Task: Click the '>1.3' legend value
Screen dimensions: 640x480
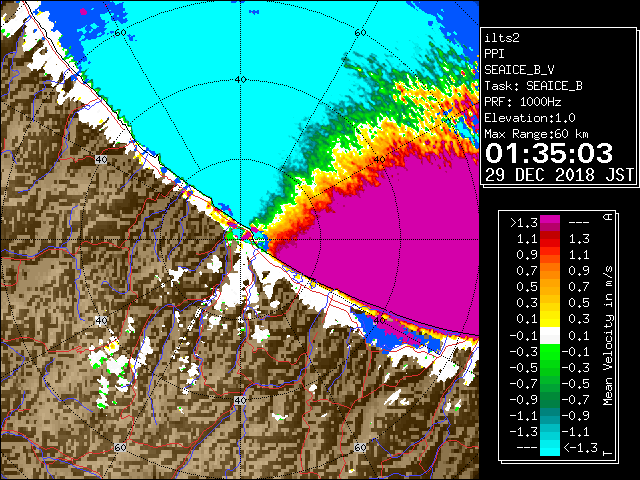Action: pyautogui.click(x=523, y=223)
